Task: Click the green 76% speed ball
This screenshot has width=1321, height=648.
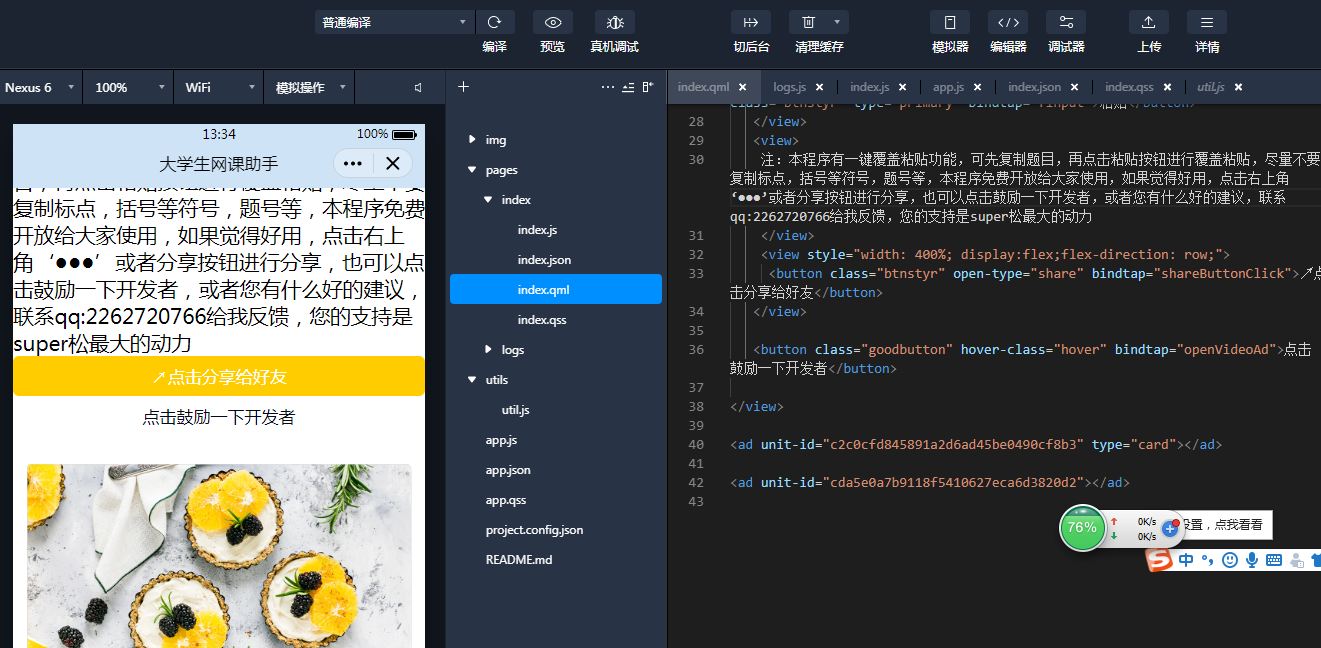Action: click(1082, 528)
